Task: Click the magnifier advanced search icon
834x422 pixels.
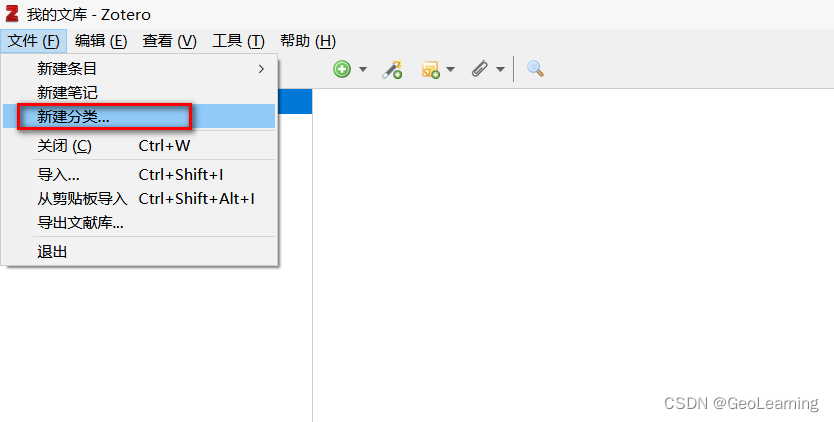Action: [x=535, y=69]
